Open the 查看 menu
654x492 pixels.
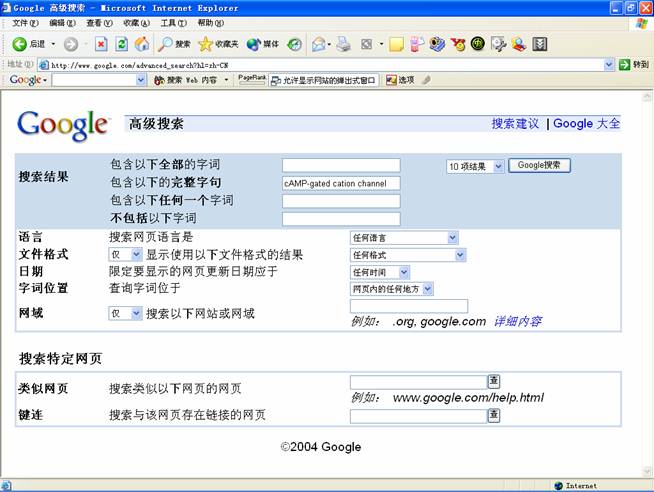(99, 23)
